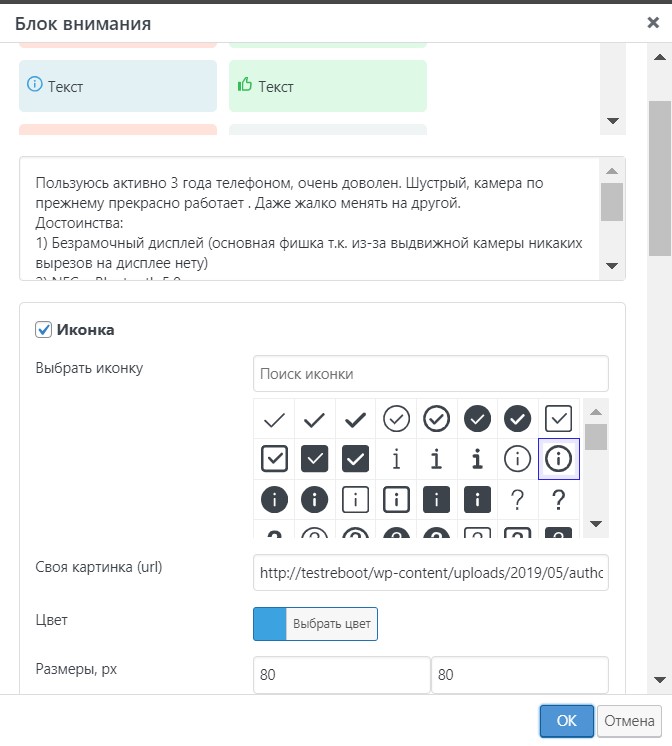Viewport: 672px width, 746px height.
Task: Select filled circle icon with bold white checkmark
Action: point(517,419)
